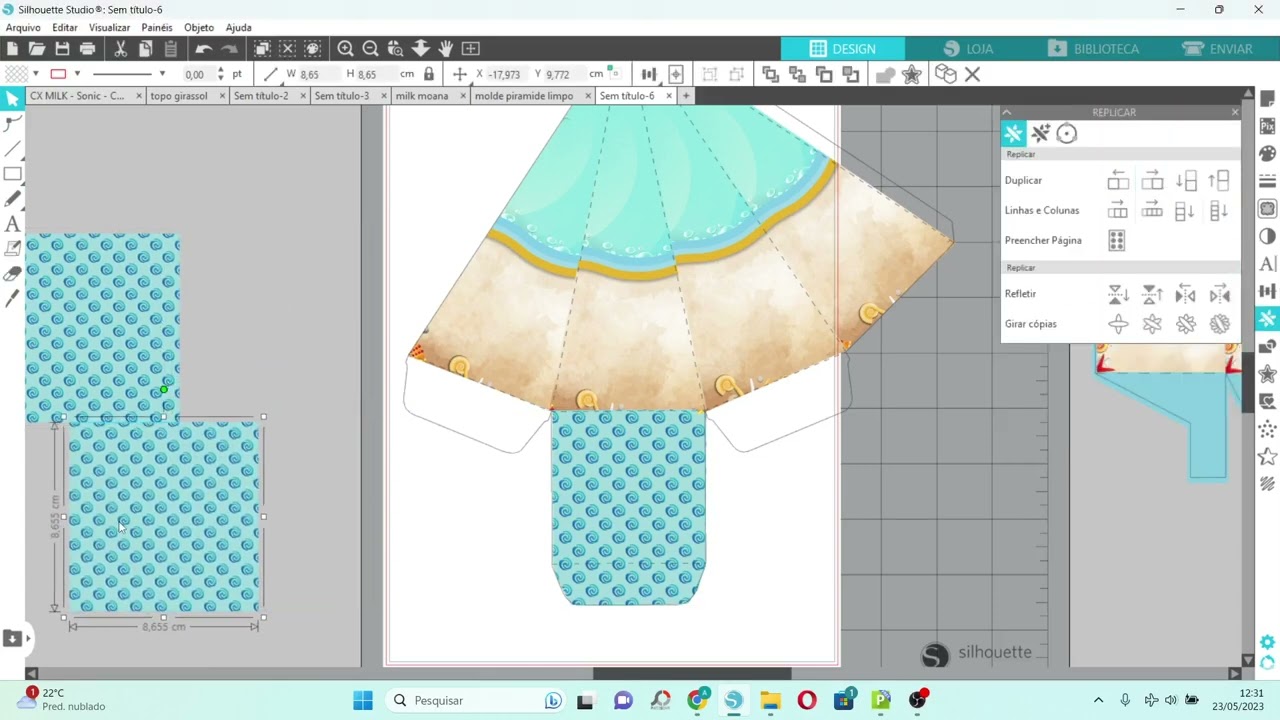The width and height of the screenshot is (1280, 720).
Task: Open the Objeto menu
Action: pos(199,28)
